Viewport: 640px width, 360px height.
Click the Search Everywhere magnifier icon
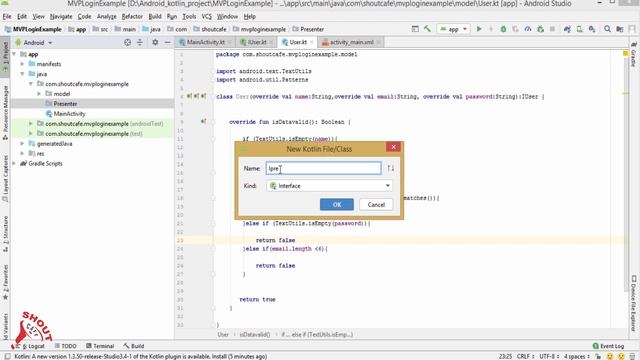pos(607,29)
